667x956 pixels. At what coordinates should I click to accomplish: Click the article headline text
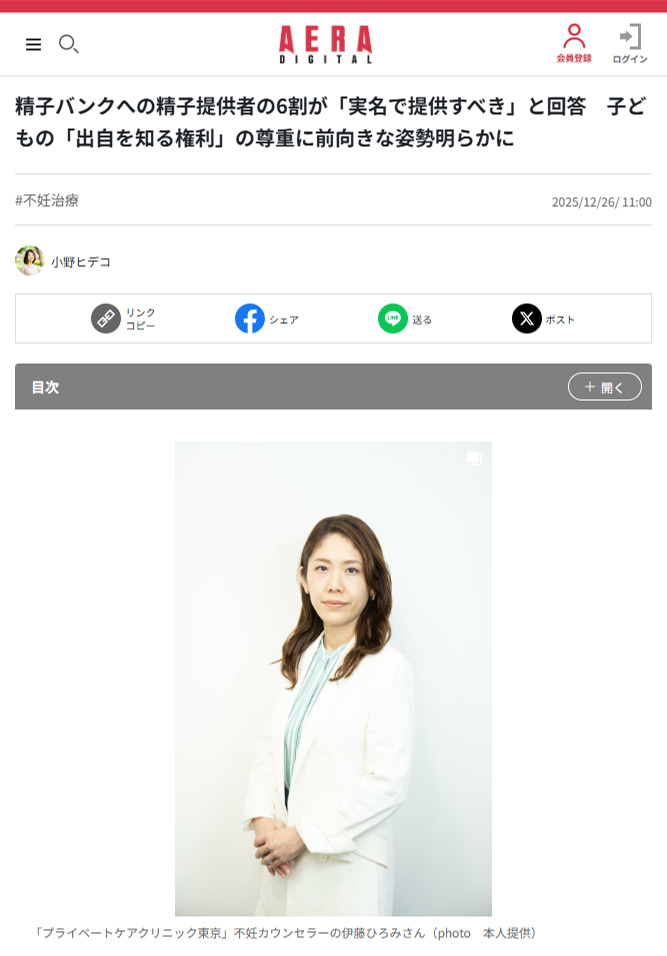click(330, 122)
